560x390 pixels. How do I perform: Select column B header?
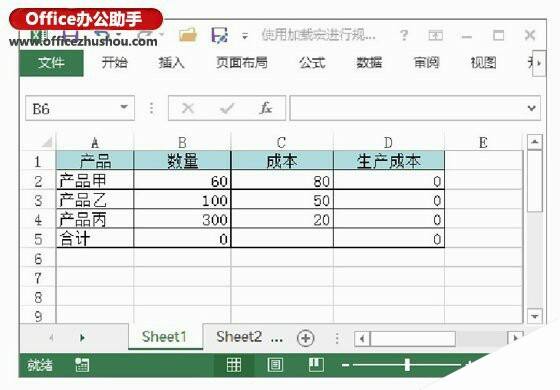pyautogui.click(x=182, y=143)
